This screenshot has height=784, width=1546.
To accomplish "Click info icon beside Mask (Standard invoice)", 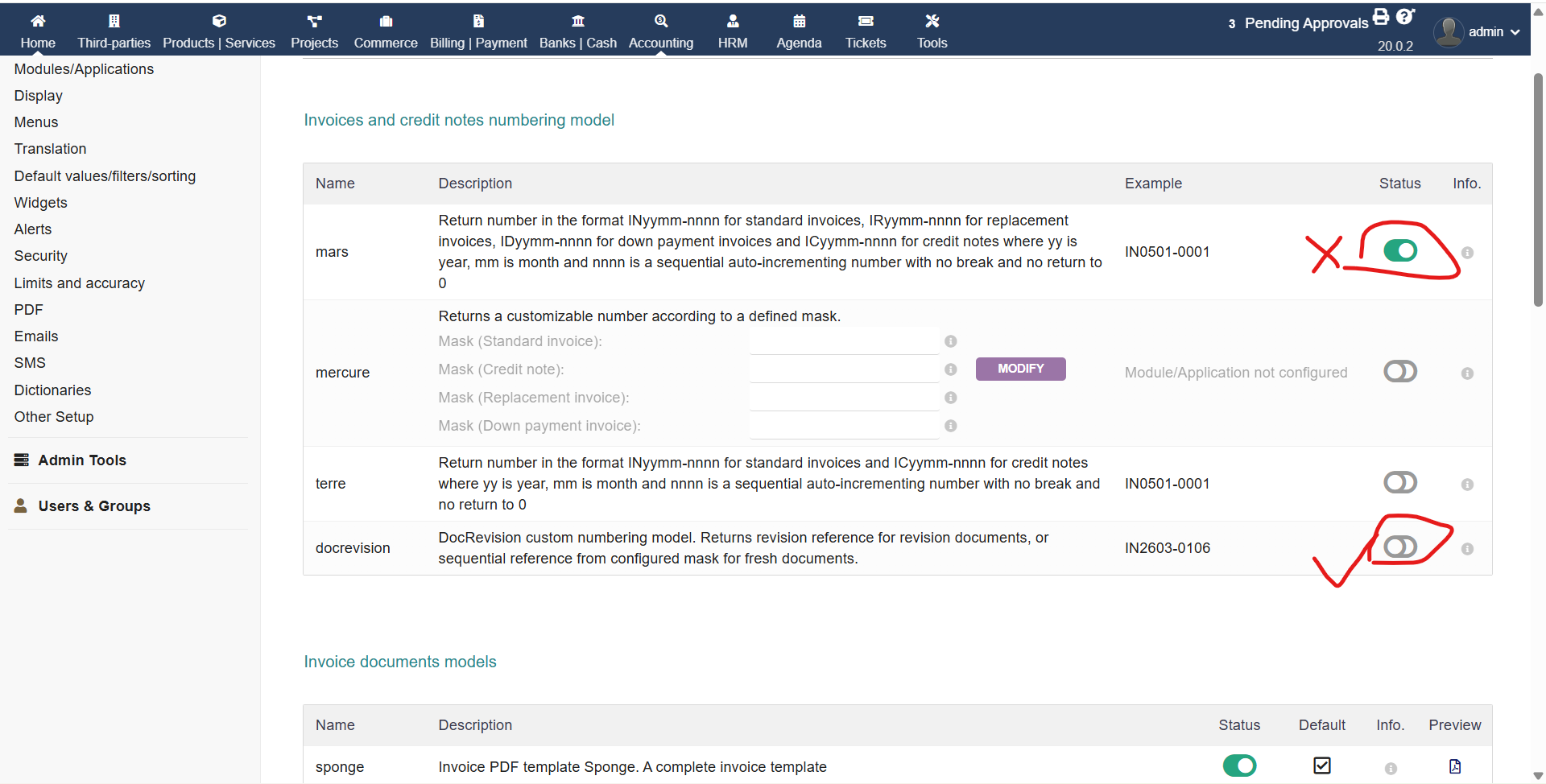I will 951,341.
